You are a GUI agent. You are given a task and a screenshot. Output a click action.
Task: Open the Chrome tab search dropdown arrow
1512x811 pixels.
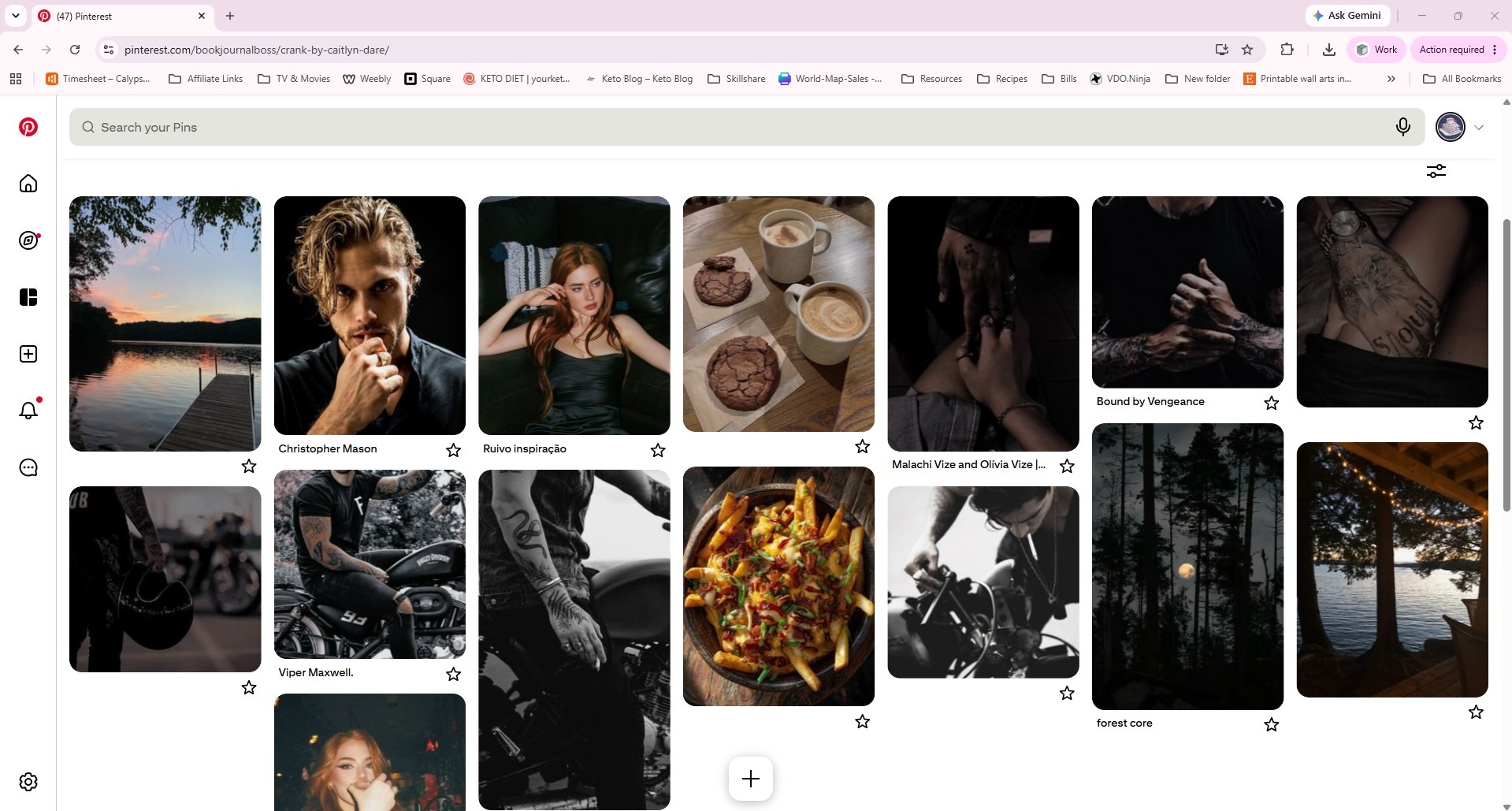pos(16,16)
